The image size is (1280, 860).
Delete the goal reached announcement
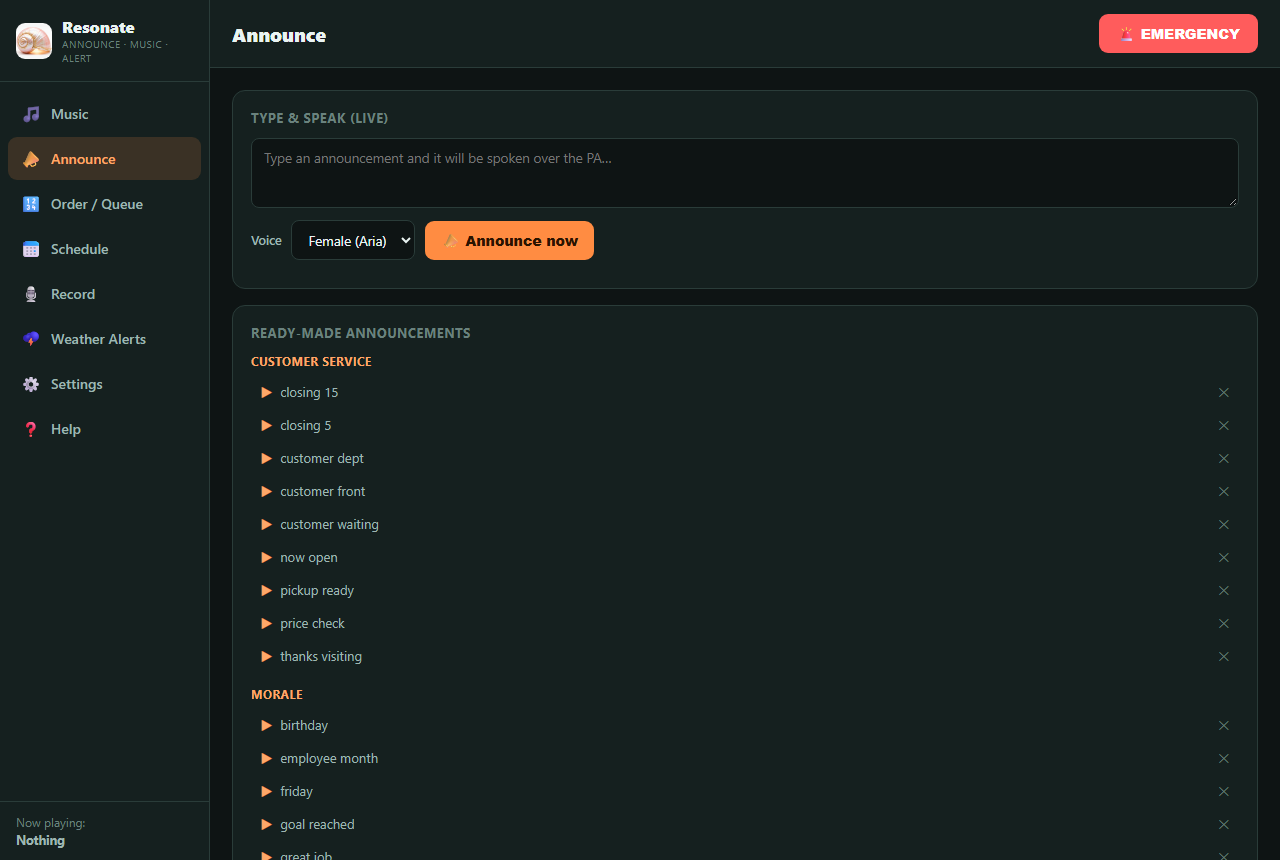tap(1223, 824)
